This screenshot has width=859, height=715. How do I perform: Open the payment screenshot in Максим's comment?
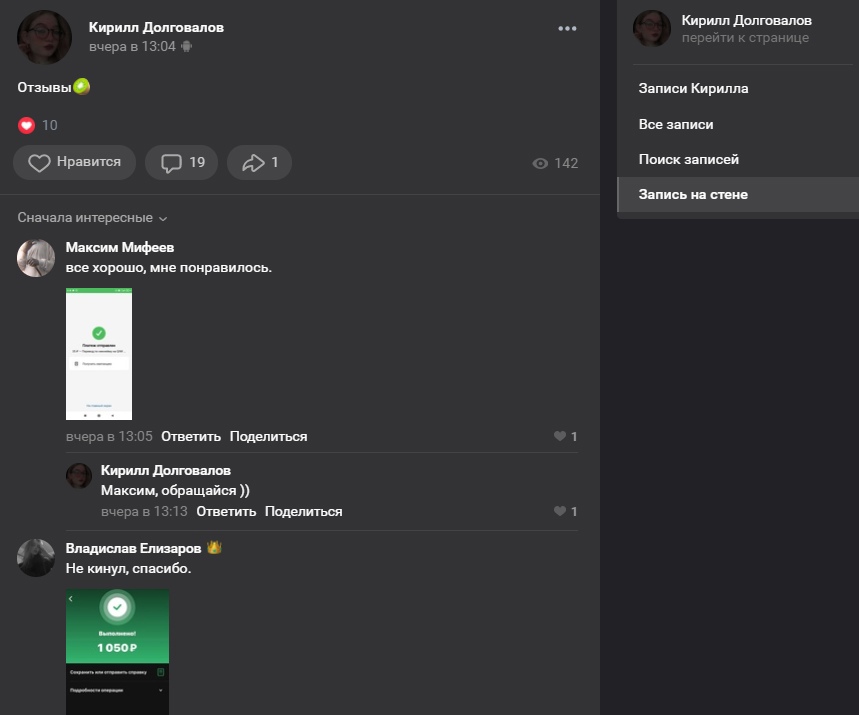coord(99,353)
